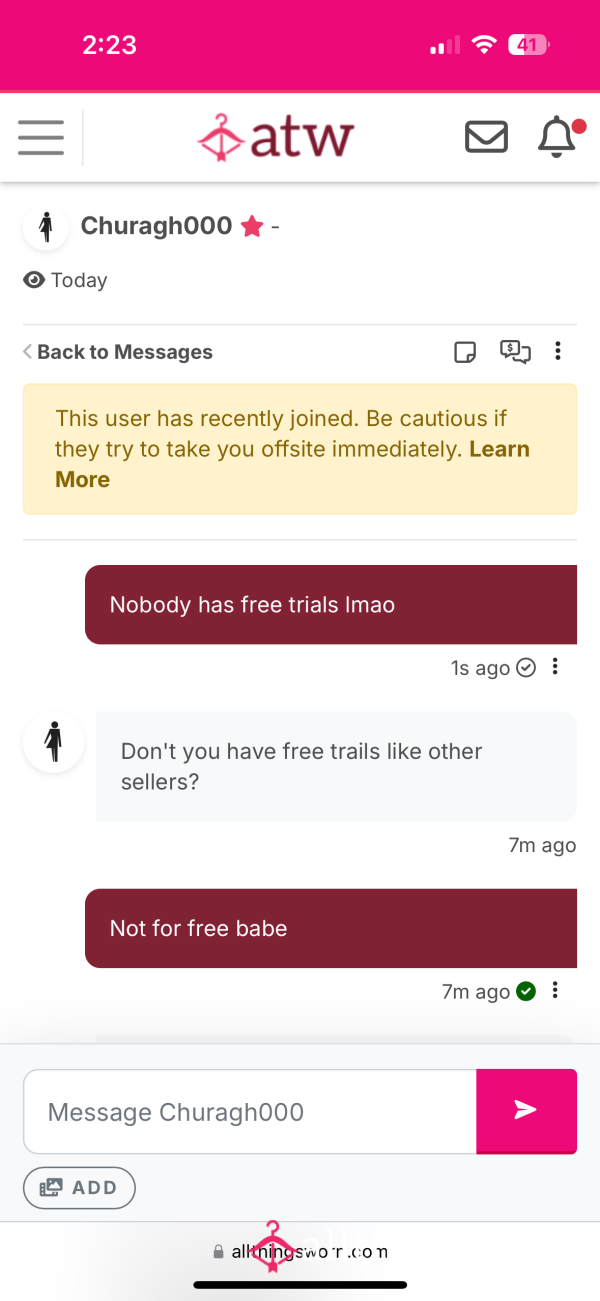The image size is (600, 1301).
Task: Open the notifications bell
Action: tap(558, 137)
